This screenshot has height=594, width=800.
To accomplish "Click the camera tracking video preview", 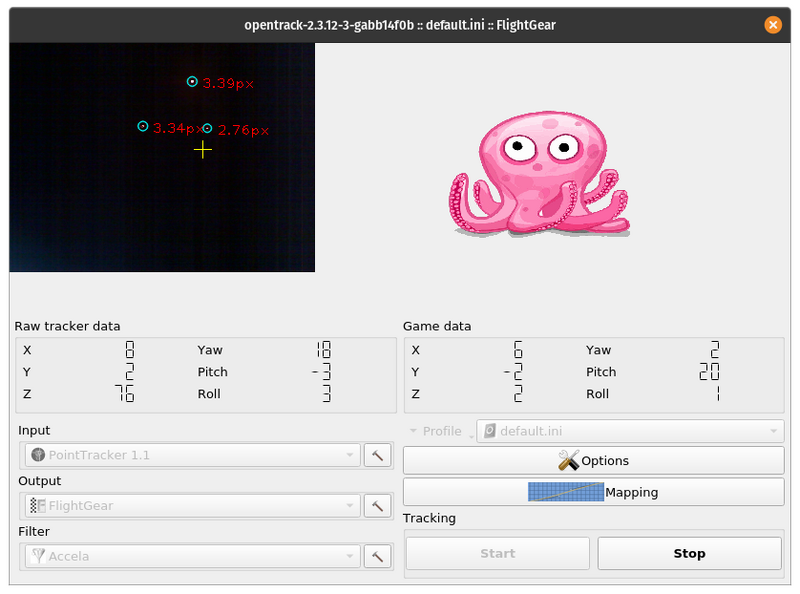I will pos(162,157).
